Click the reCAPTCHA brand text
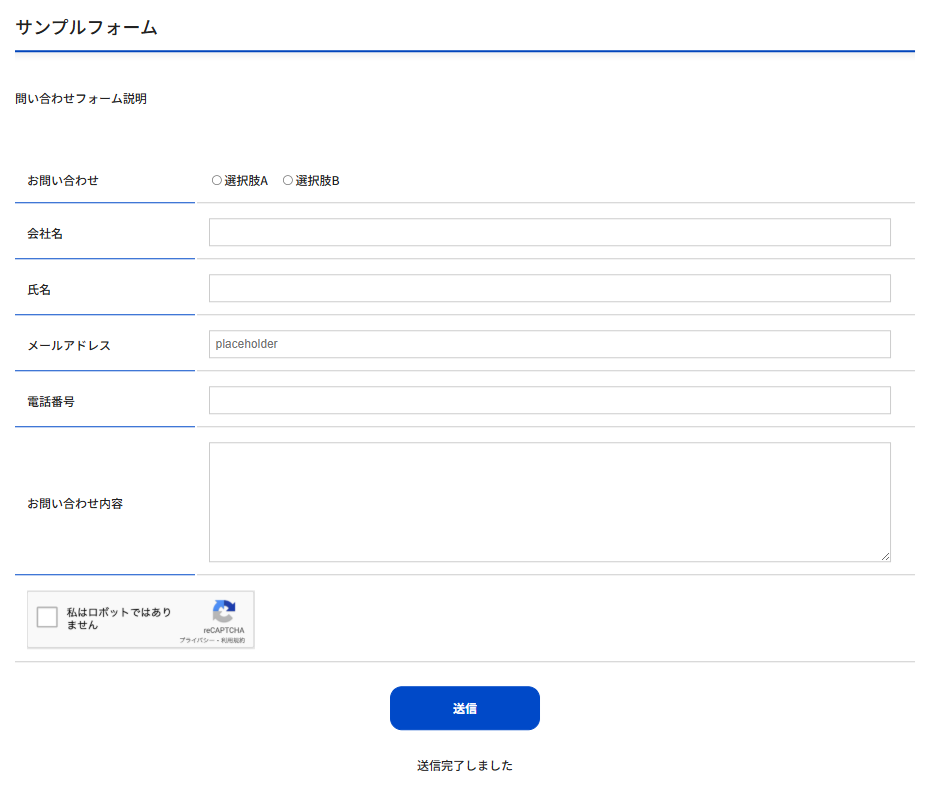This screenshot has height=786, width=933. pyautogui.click(x=224, y=631)
